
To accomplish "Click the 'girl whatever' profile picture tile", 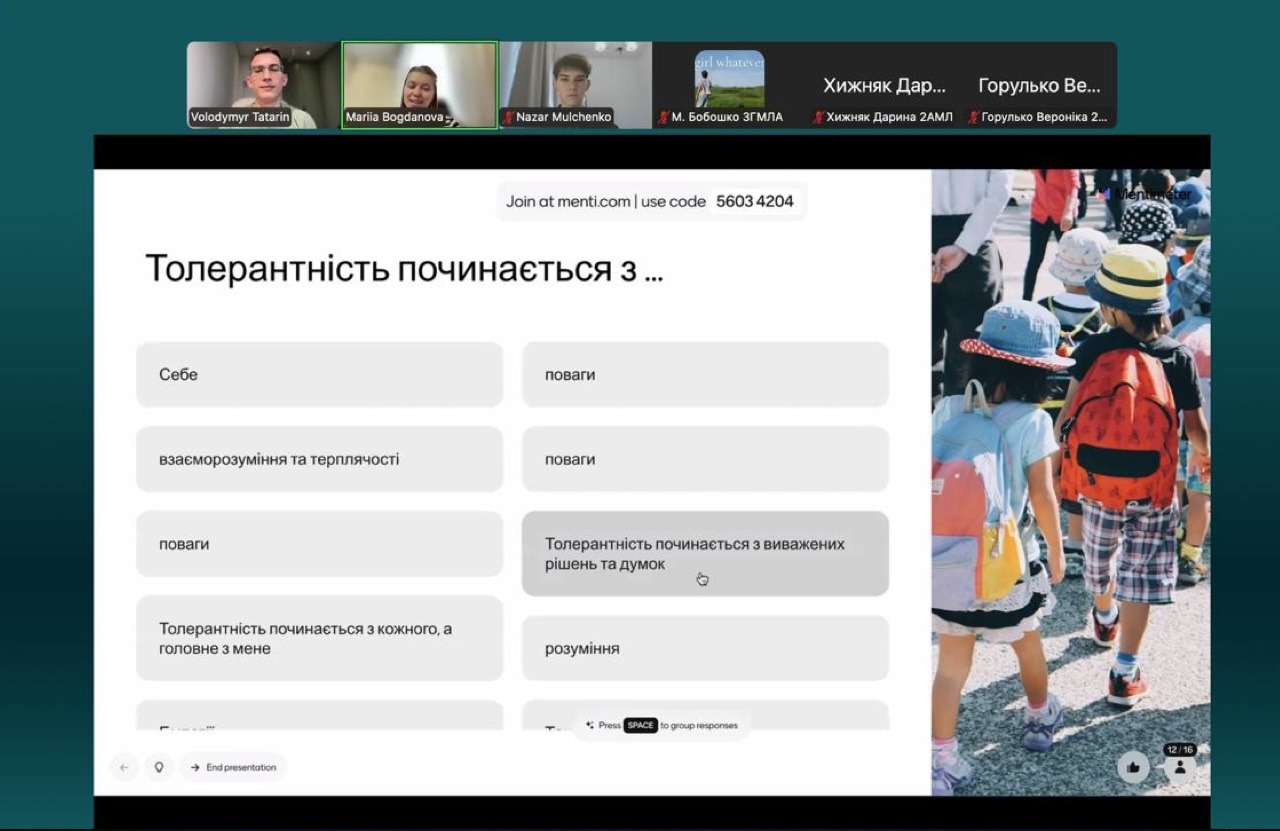I will point(729,79).
